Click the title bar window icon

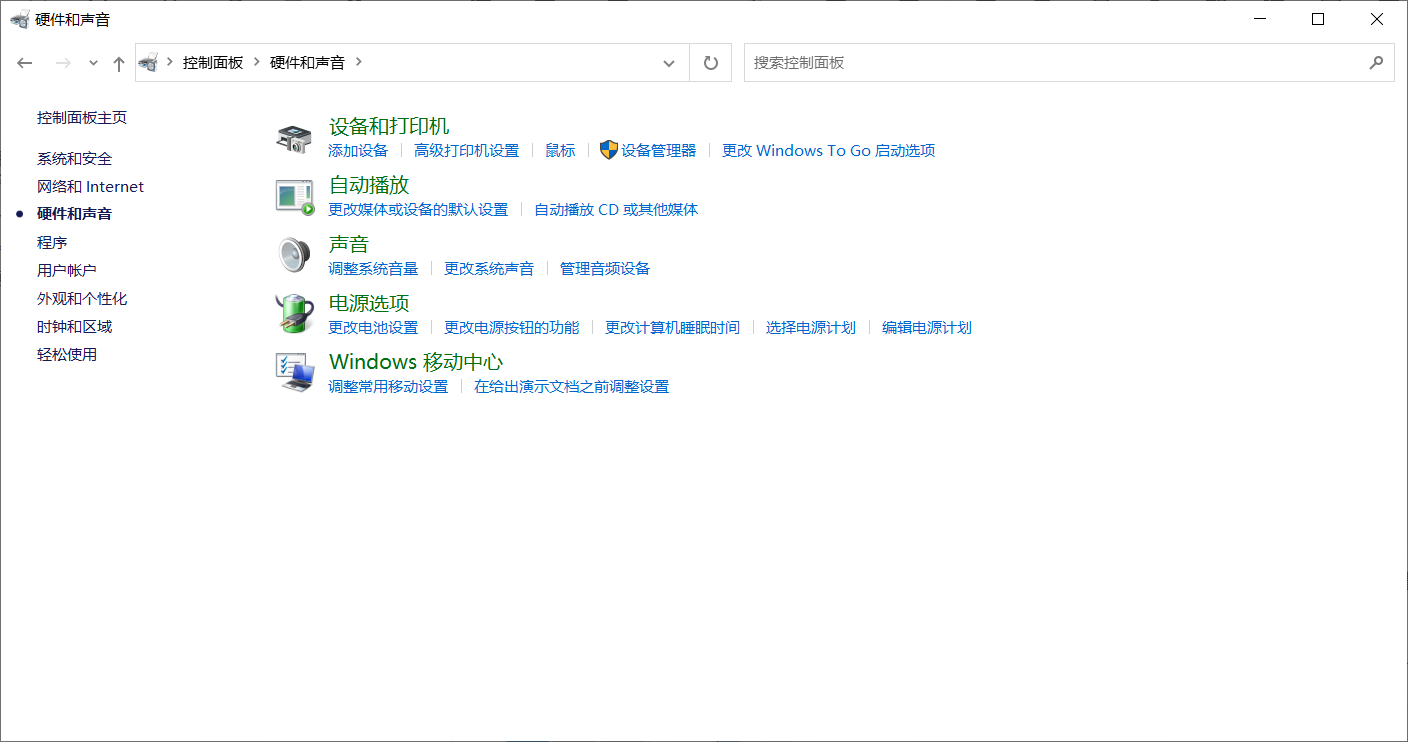point(19,19)
